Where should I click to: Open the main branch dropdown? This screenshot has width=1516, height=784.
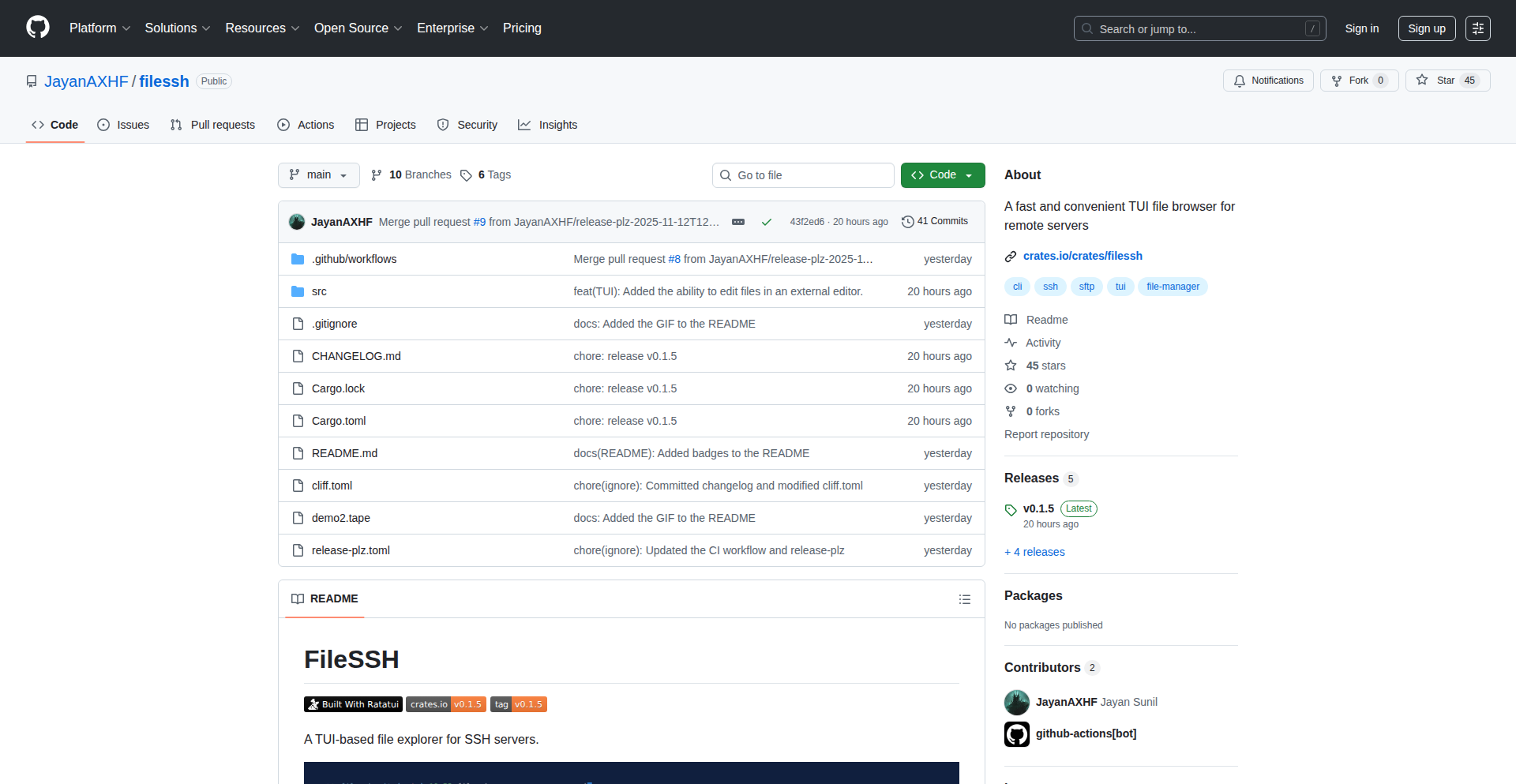pyautogui.click(x=318, y=175)
